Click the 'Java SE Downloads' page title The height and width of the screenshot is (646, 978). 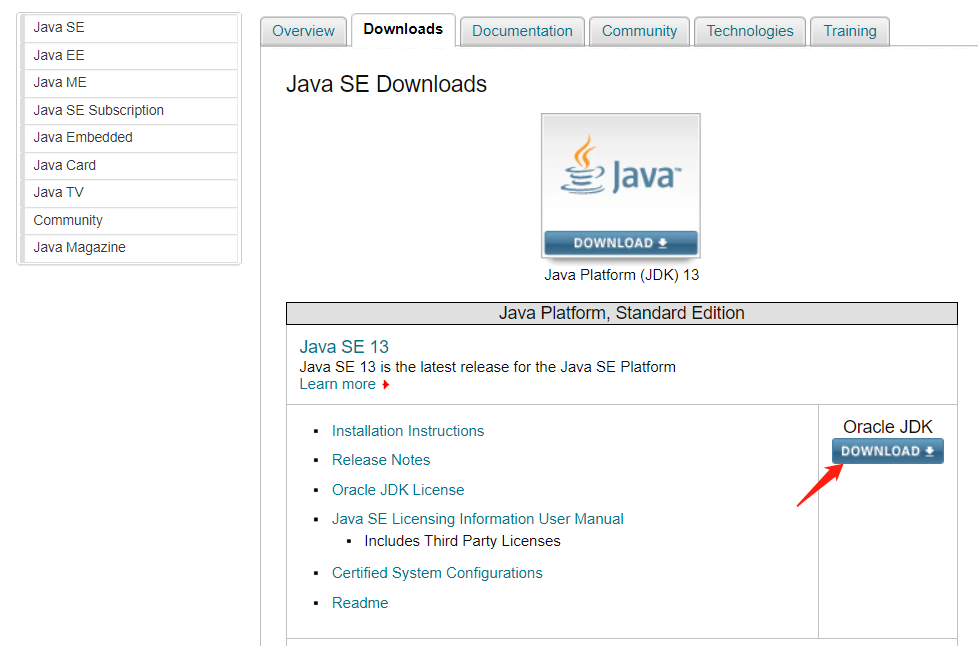coord(386,84)
